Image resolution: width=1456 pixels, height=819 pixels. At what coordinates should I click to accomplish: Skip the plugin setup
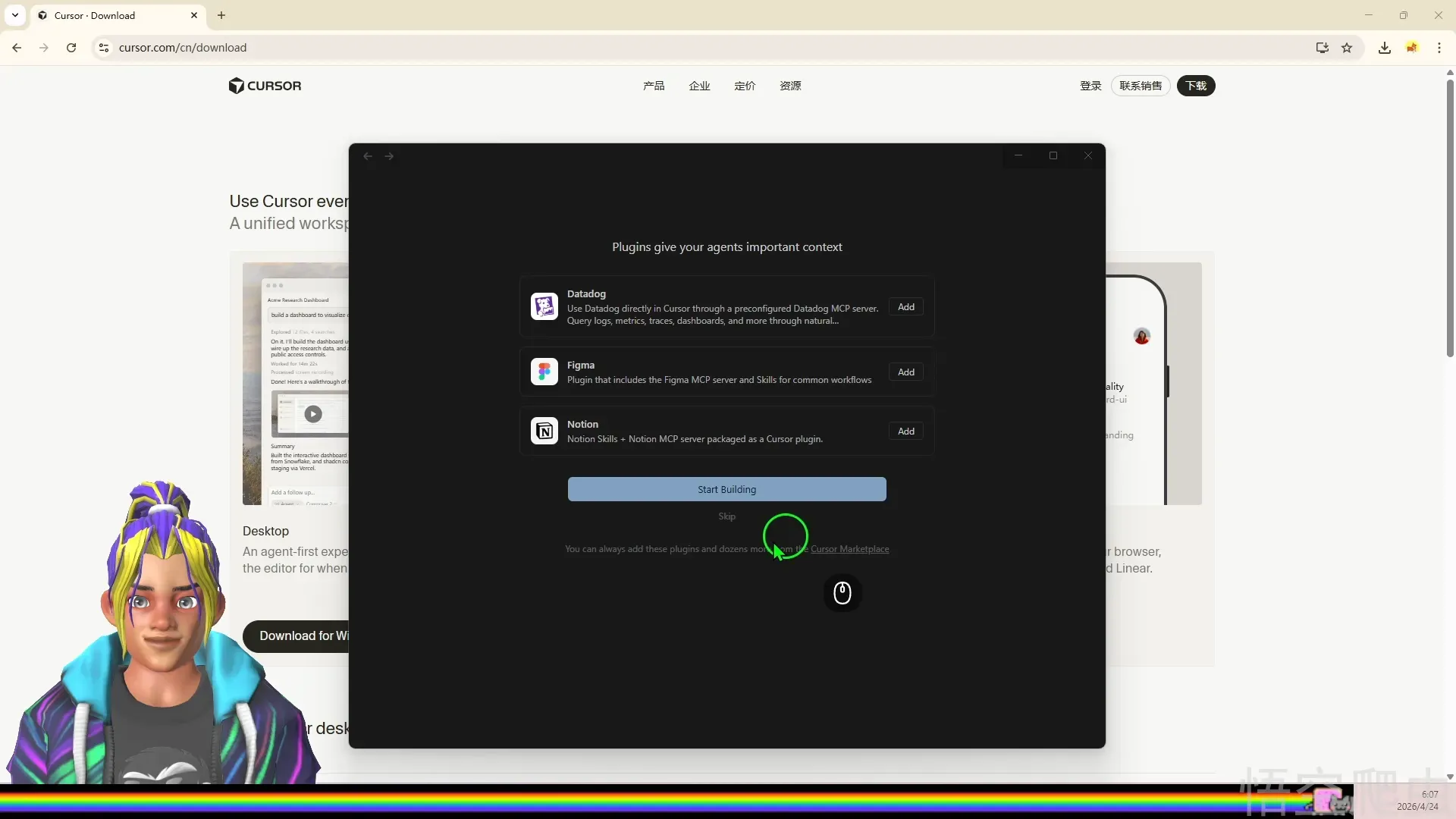point(726,516)
